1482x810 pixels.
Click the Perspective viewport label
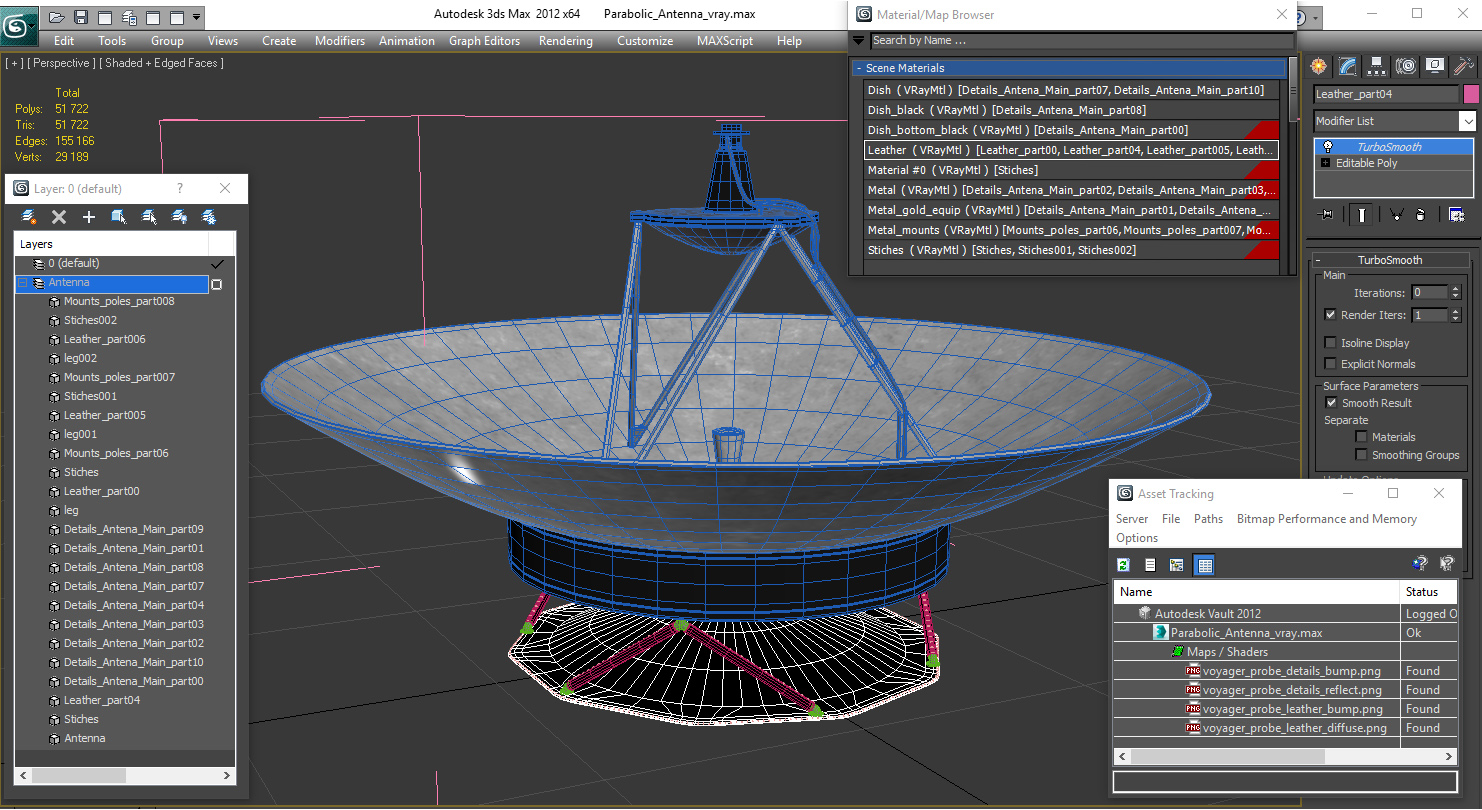[62, 63]
